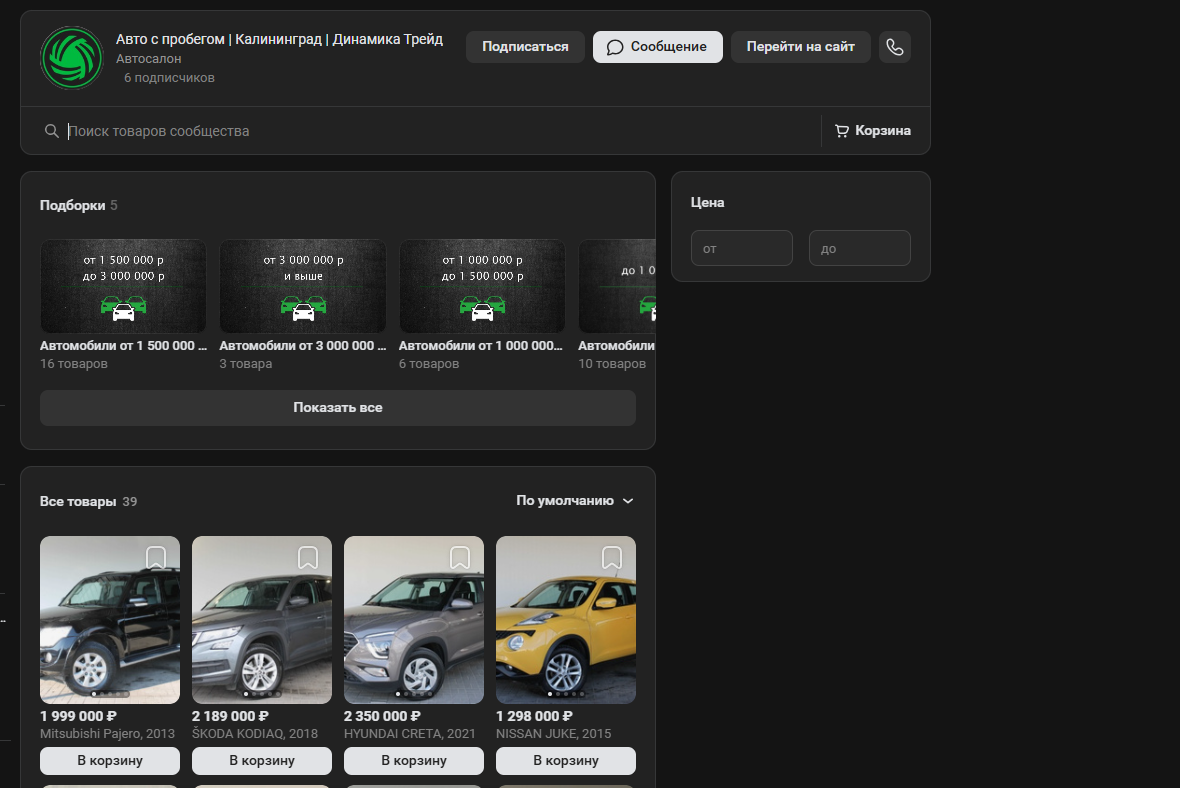Viewport: 1180px width, 788px height.
Task: Bookmark the HYUNDAI CRETA listing
Action: (x=460, y=558)
